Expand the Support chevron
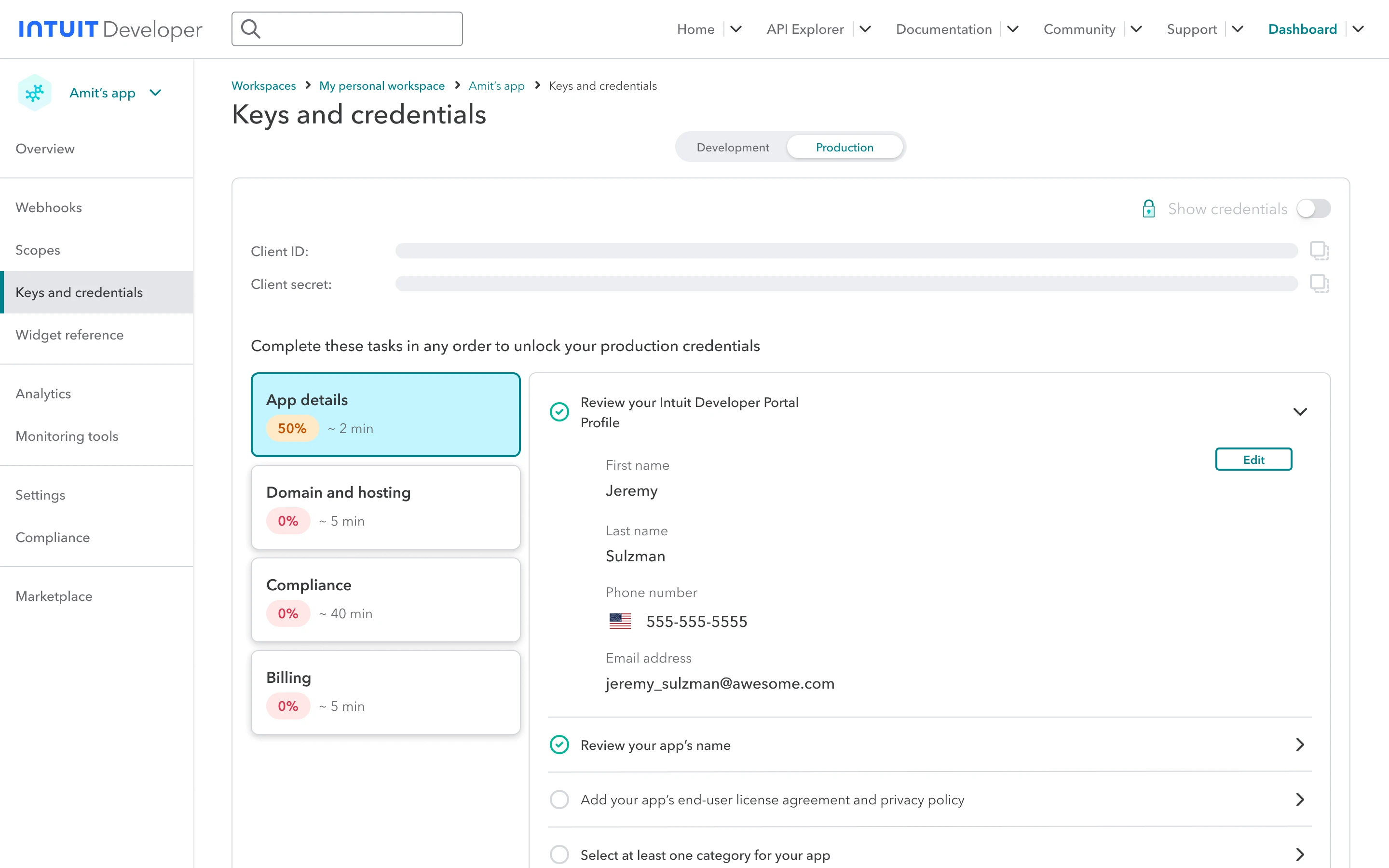The image size is (1389, 868). [1238, 29]
